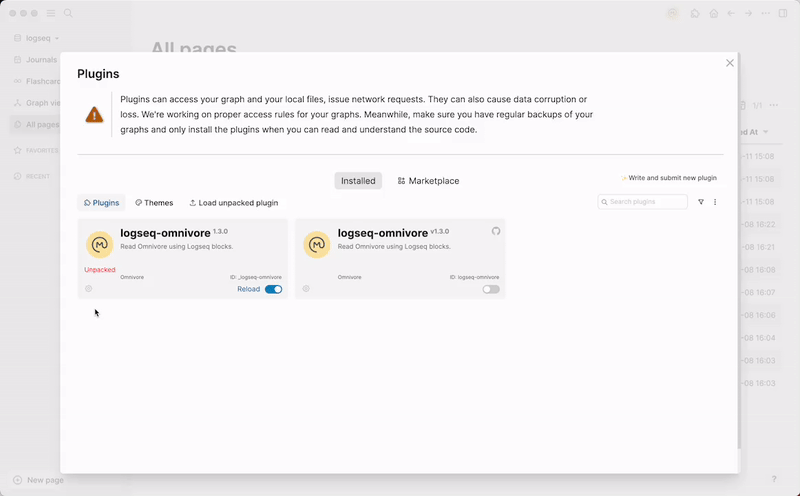This screenshot has width=800, height=496.
Task: Expand the logseq graph dropdown
Action: (37, 38)
